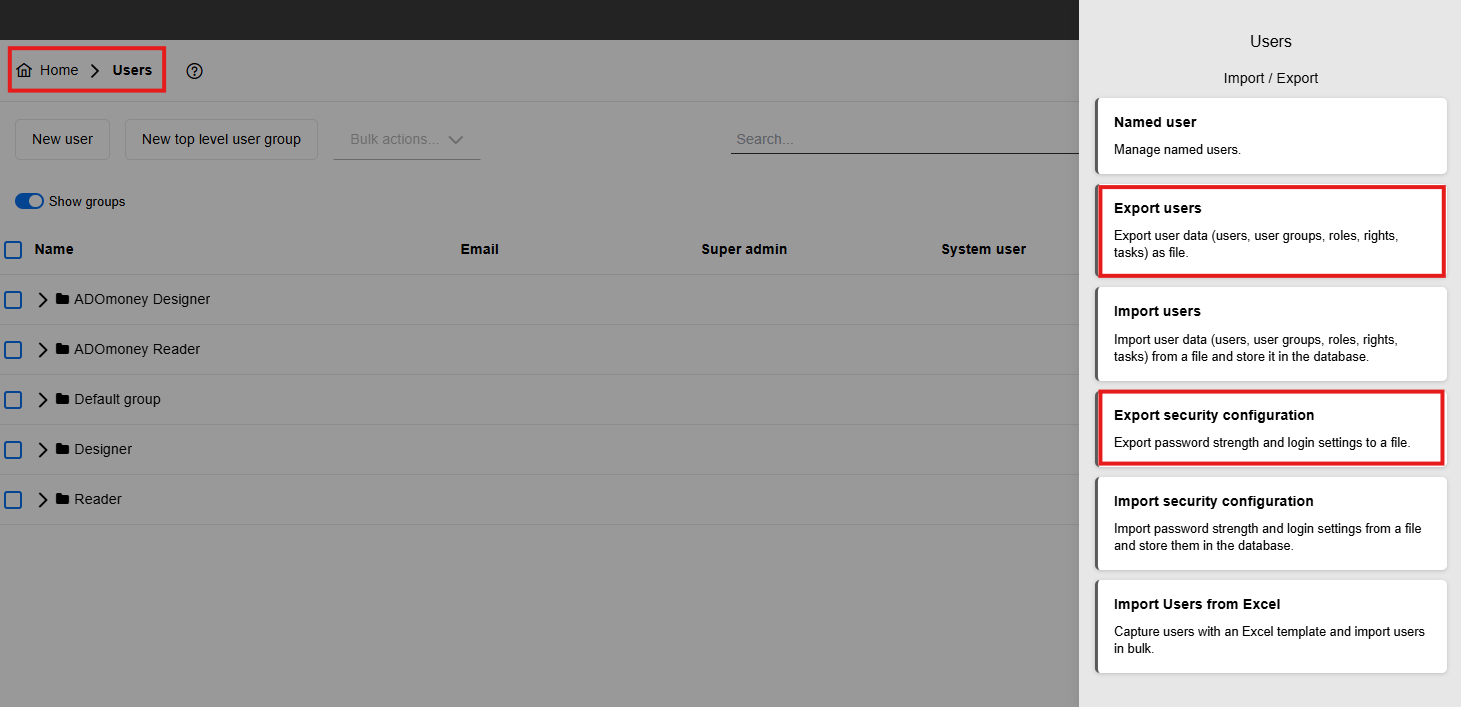
Task: Expand the Reader group tree entry
Action: coord(43,498)
